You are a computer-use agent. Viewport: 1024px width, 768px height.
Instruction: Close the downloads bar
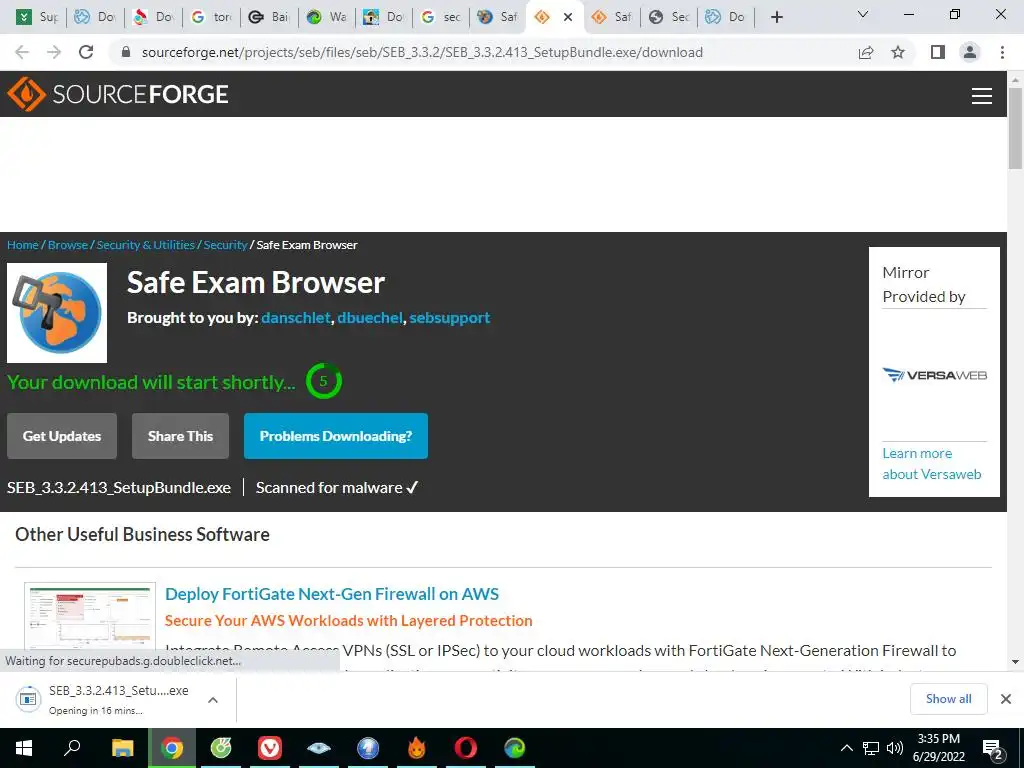(1006, 699)
